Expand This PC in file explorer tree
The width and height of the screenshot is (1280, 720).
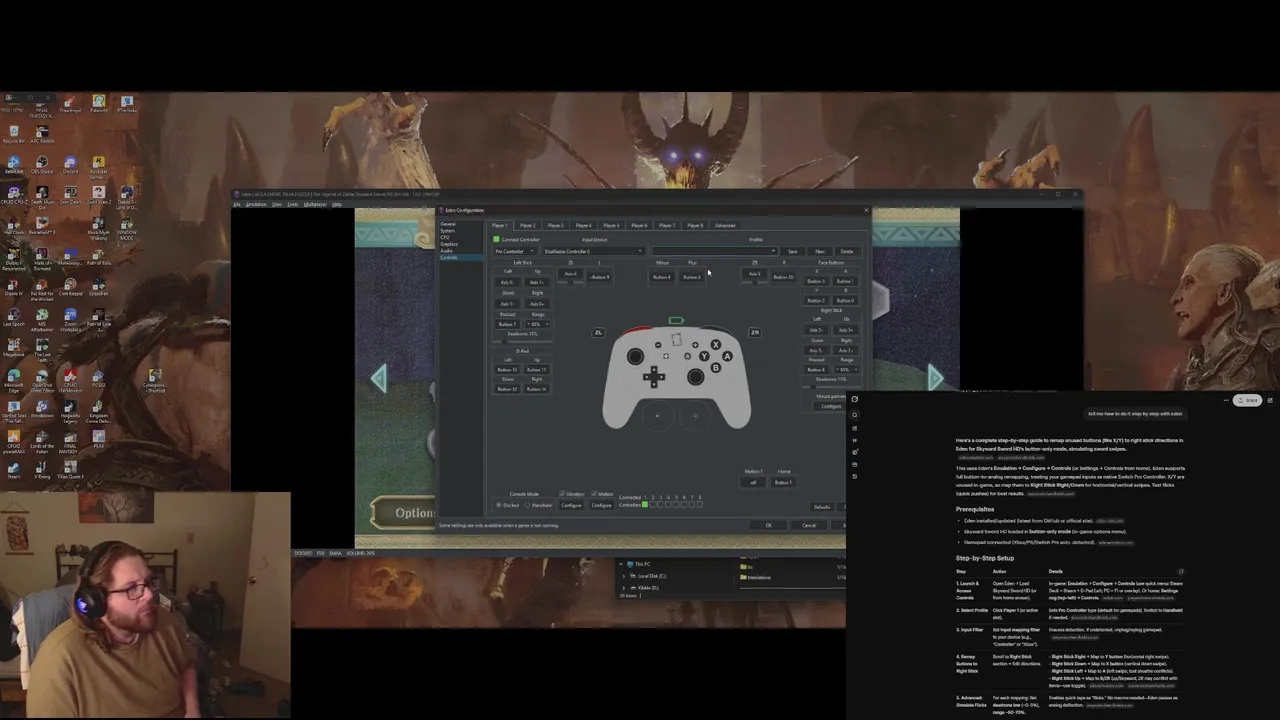622,564
